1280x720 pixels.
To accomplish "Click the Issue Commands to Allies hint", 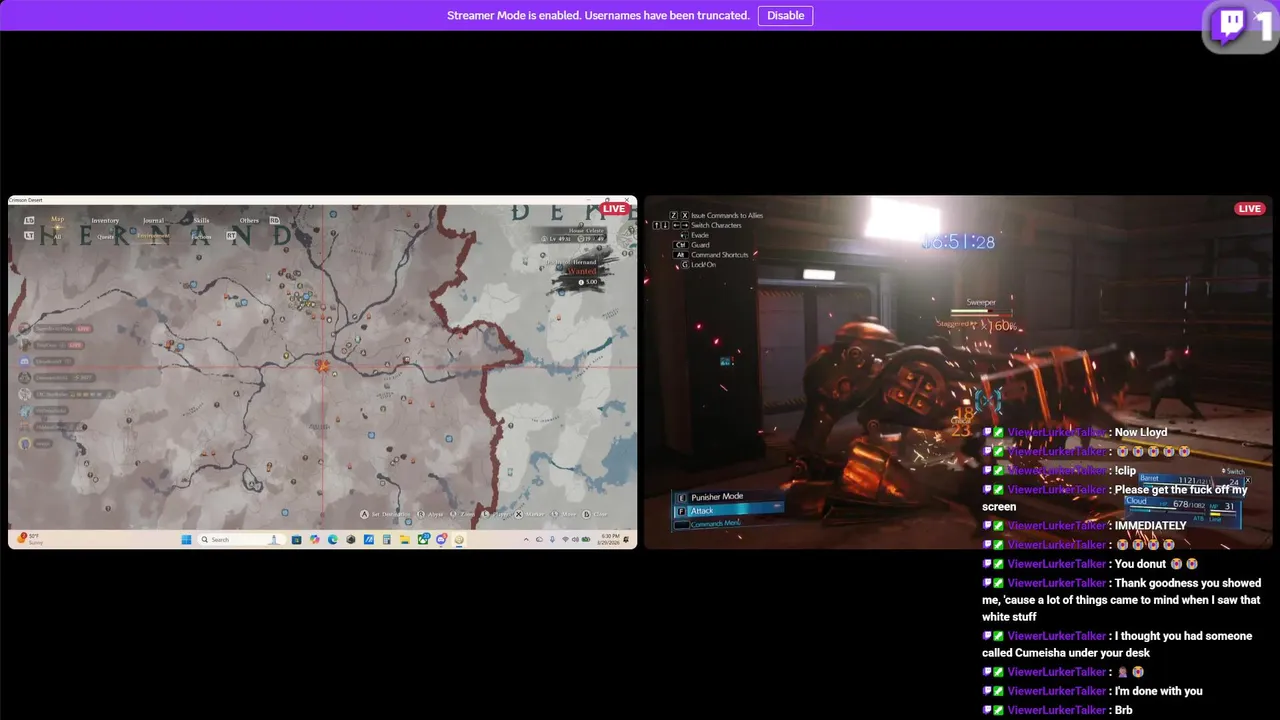I will (x=726, y=215).
